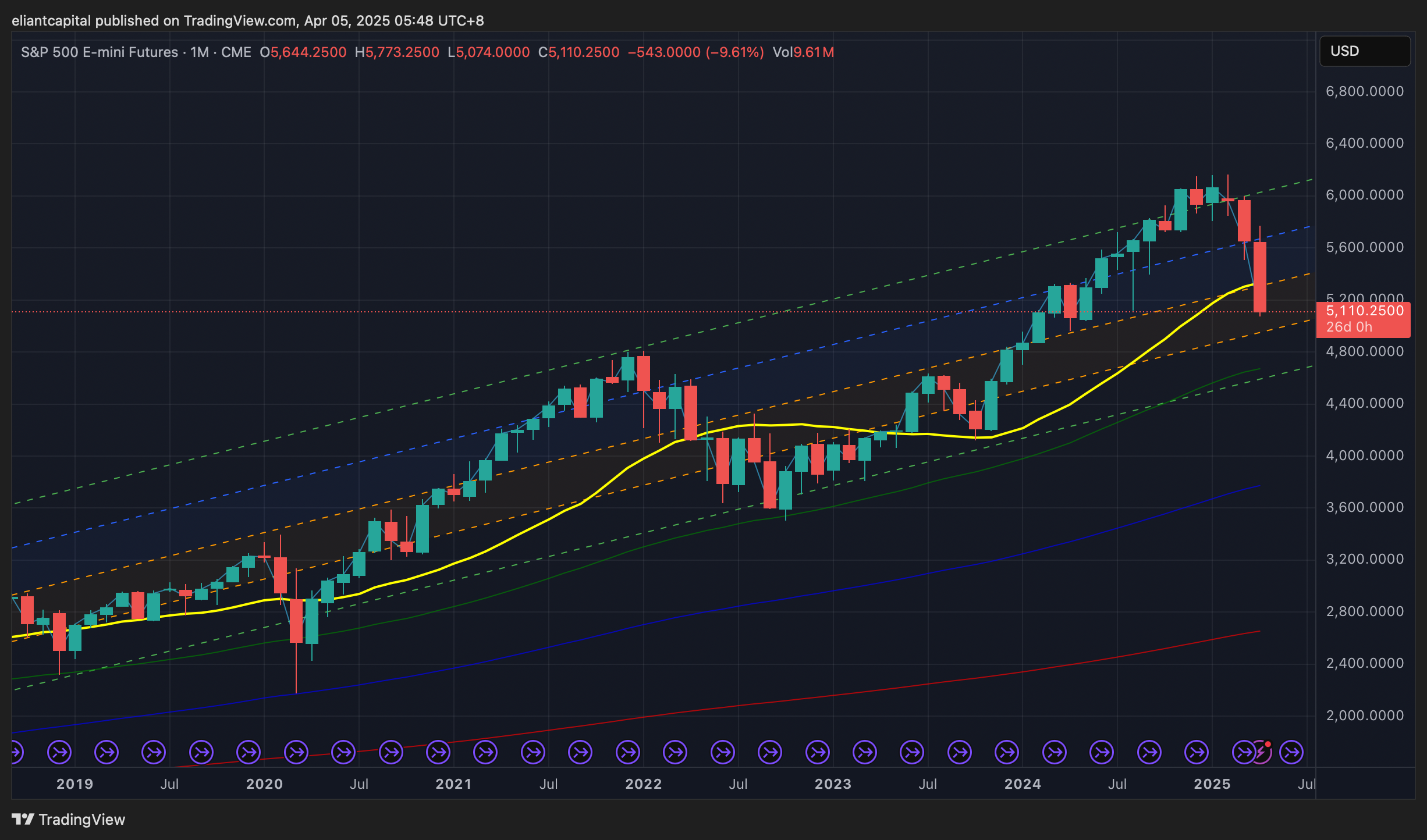The image size is (1427, 840).
Task: Click the last contract rollover marker before Jul
Action: (x=1291, y=752)
